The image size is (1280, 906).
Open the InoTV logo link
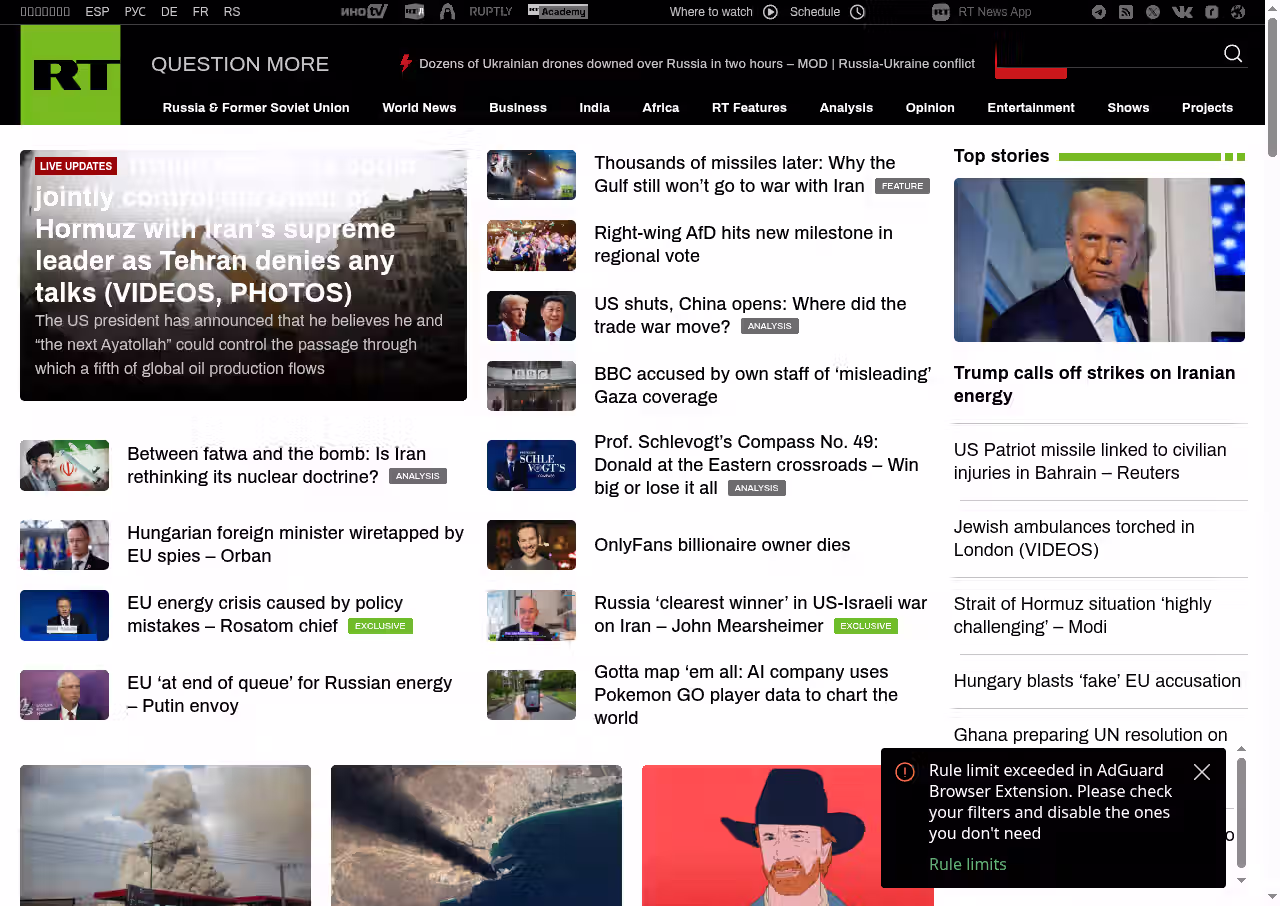click(x=363, y=12)
